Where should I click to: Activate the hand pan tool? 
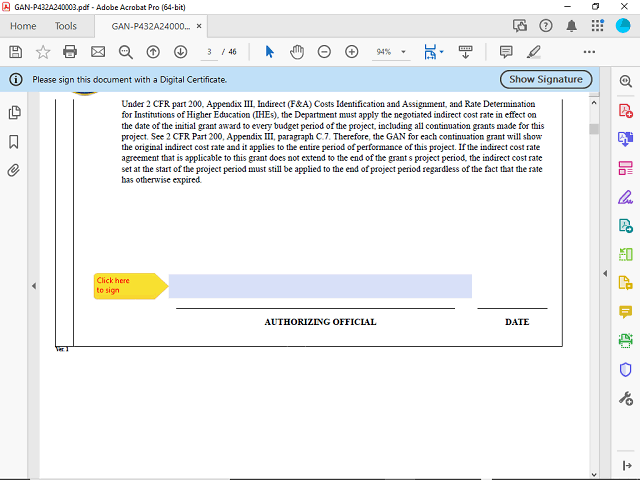[x=297, y=52]
